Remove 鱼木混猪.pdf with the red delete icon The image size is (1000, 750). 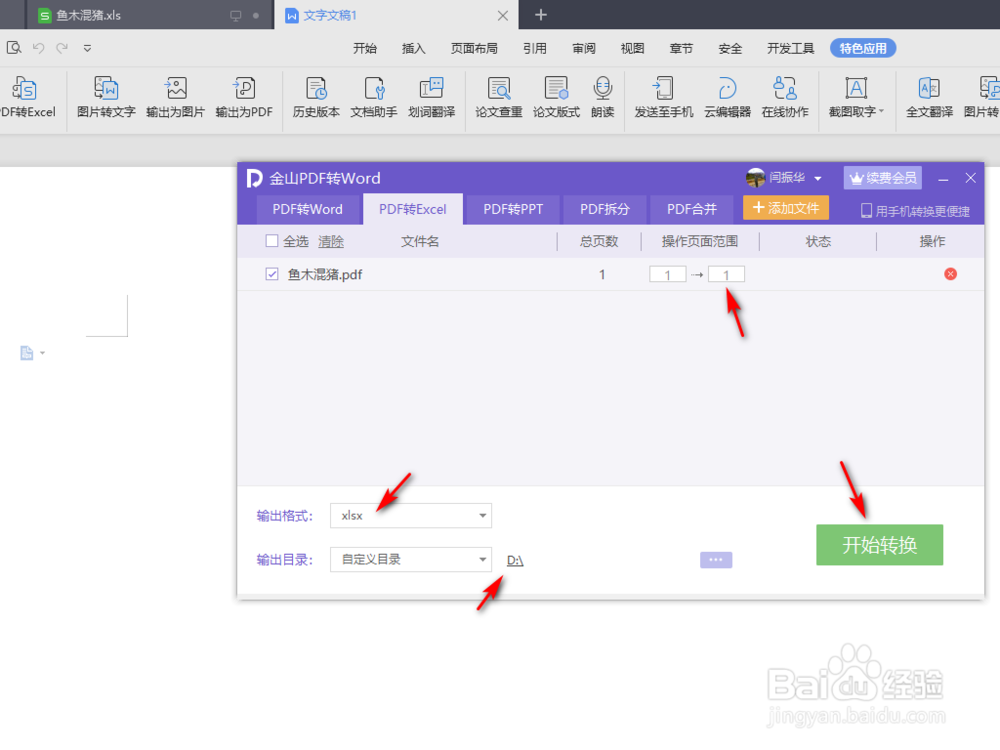950,274
